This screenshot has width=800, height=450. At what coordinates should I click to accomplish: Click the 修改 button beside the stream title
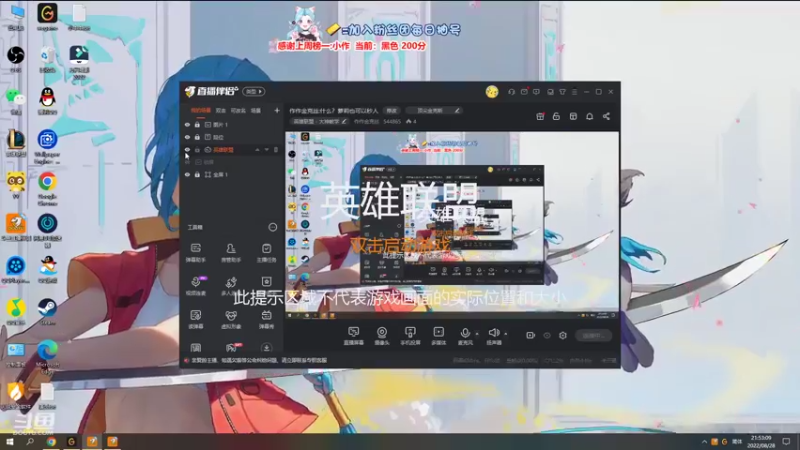coord(391,110)
